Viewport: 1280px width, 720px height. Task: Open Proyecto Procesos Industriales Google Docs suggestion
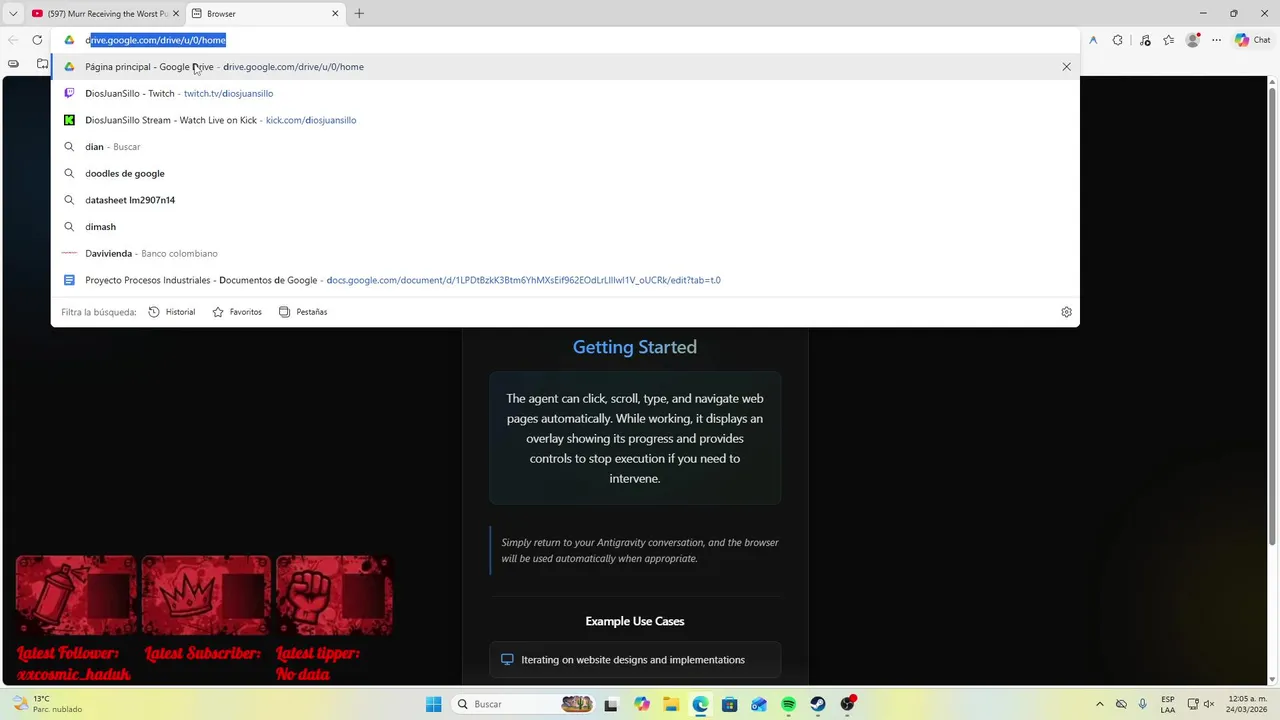565,280
